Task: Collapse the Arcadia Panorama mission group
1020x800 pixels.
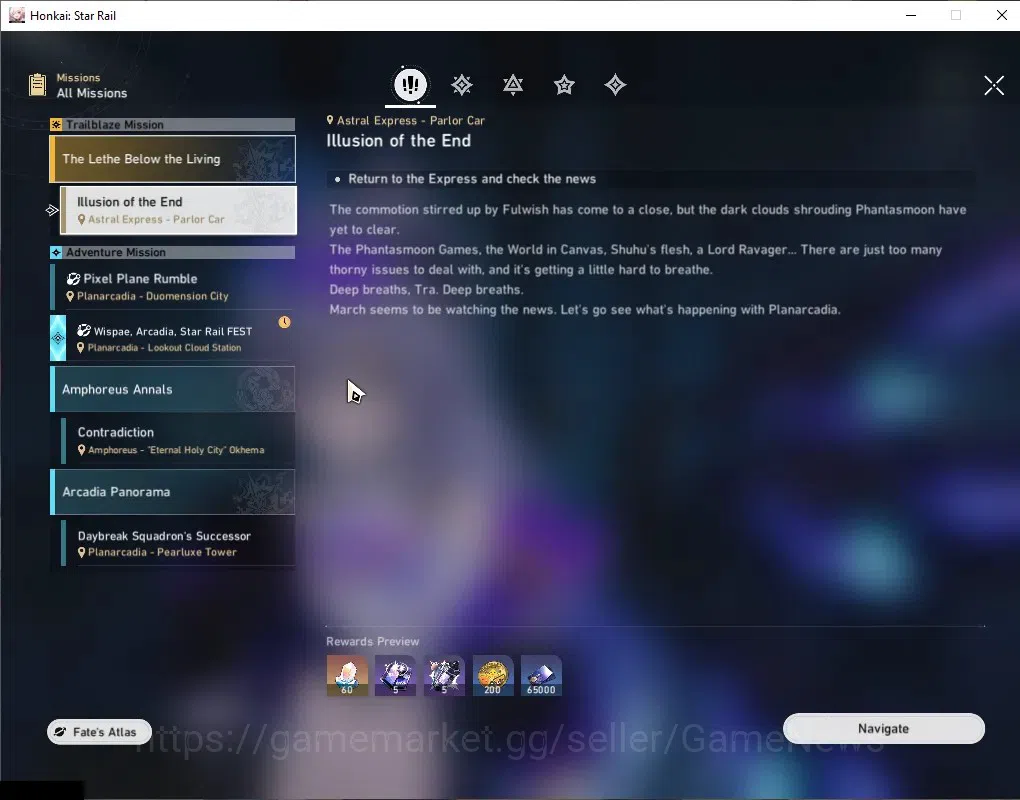Action: (172, 492)
